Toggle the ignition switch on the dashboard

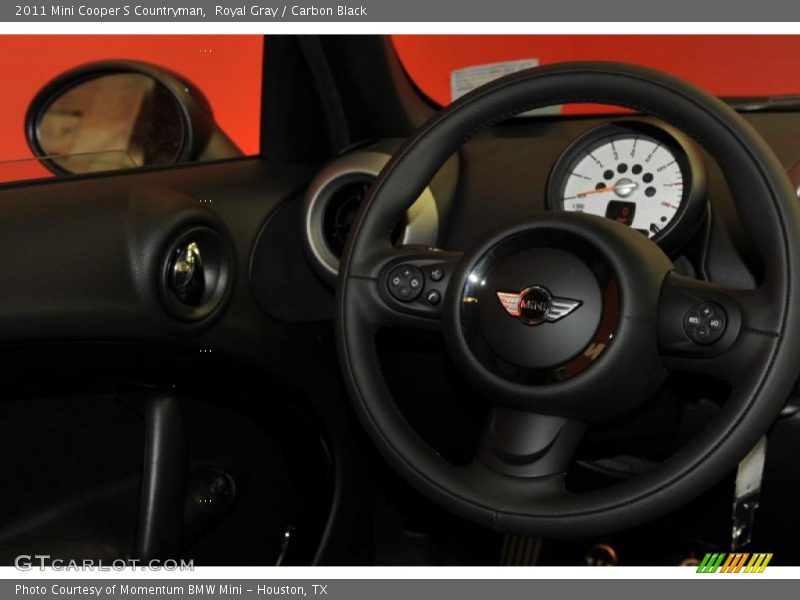(x=188, y=263)
